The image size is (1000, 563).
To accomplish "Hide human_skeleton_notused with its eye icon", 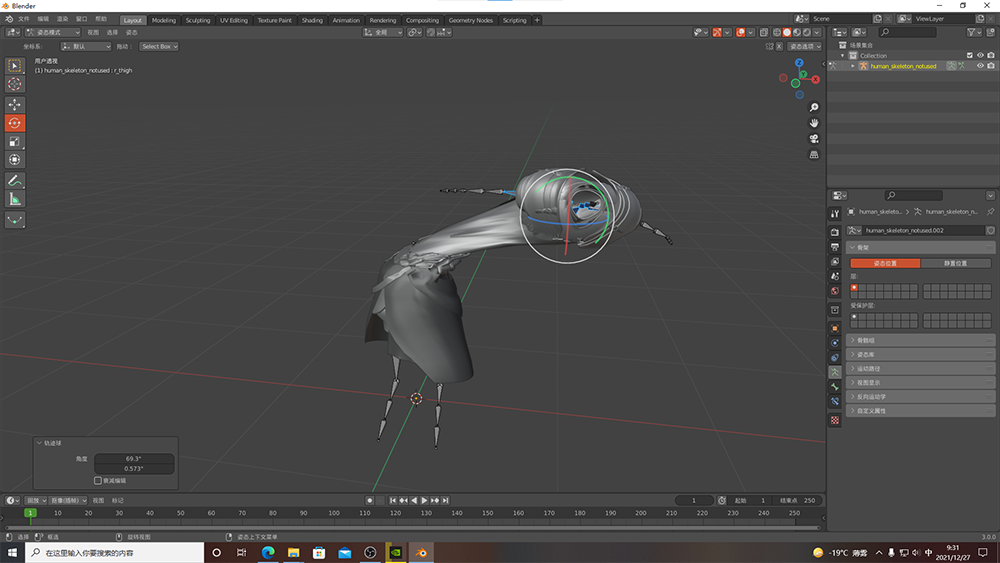I will 980,66.
